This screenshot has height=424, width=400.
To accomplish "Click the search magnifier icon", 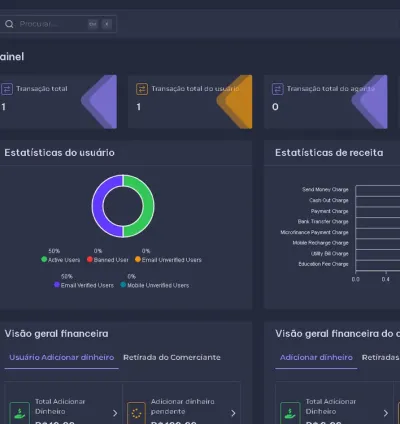I will tap(9, 24).
